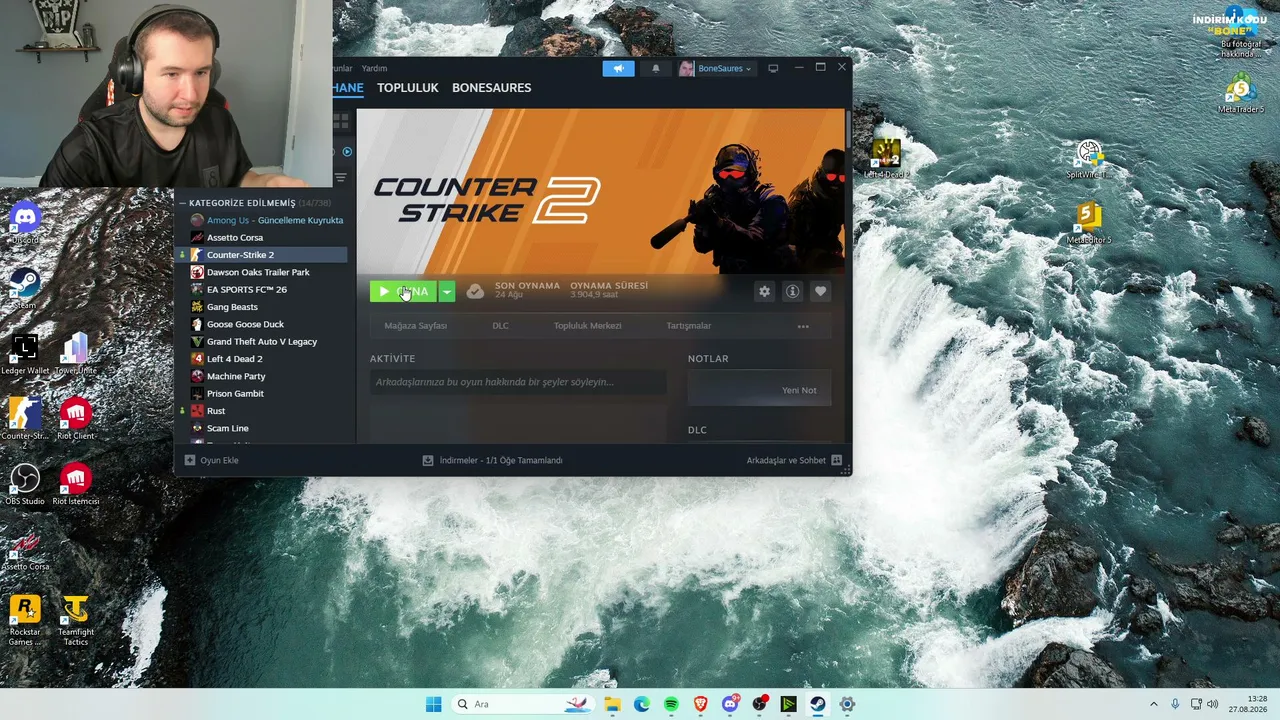Open the Friends and Chat icon
The height and width of the screenshot is (720, 1280).
(x=837, y=460)
